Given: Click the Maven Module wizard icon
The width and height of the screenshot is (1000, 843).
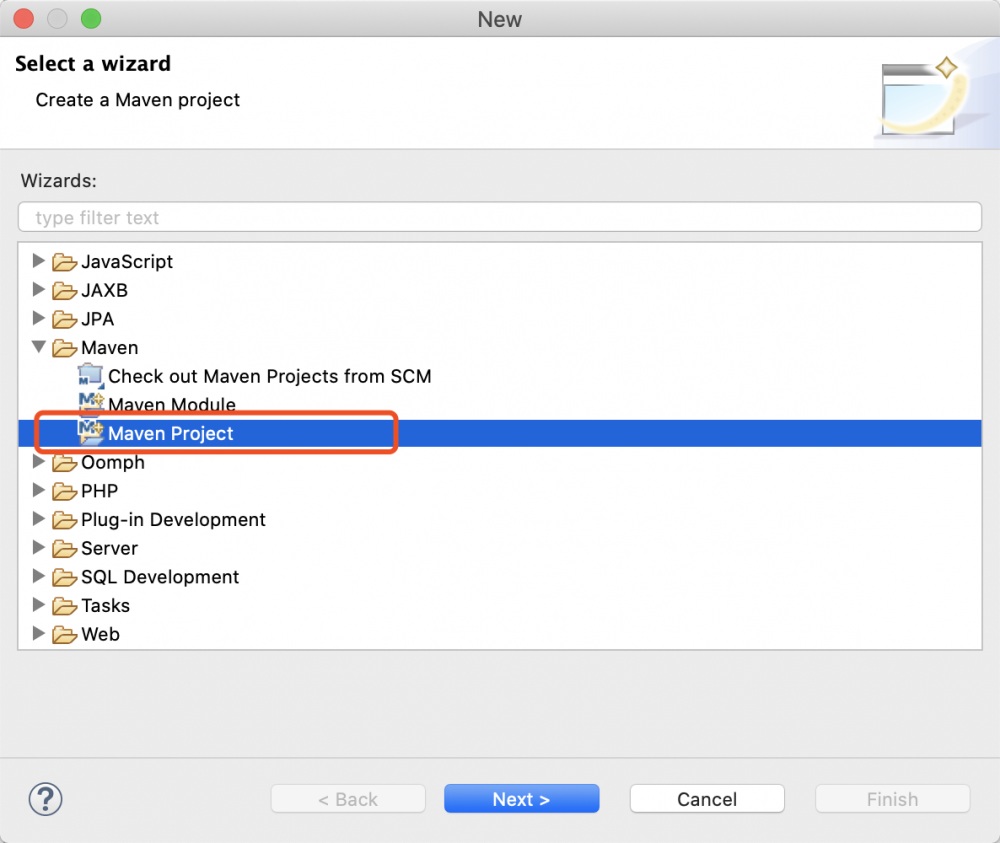Looking at the screenshot, I should coord(91,404).
